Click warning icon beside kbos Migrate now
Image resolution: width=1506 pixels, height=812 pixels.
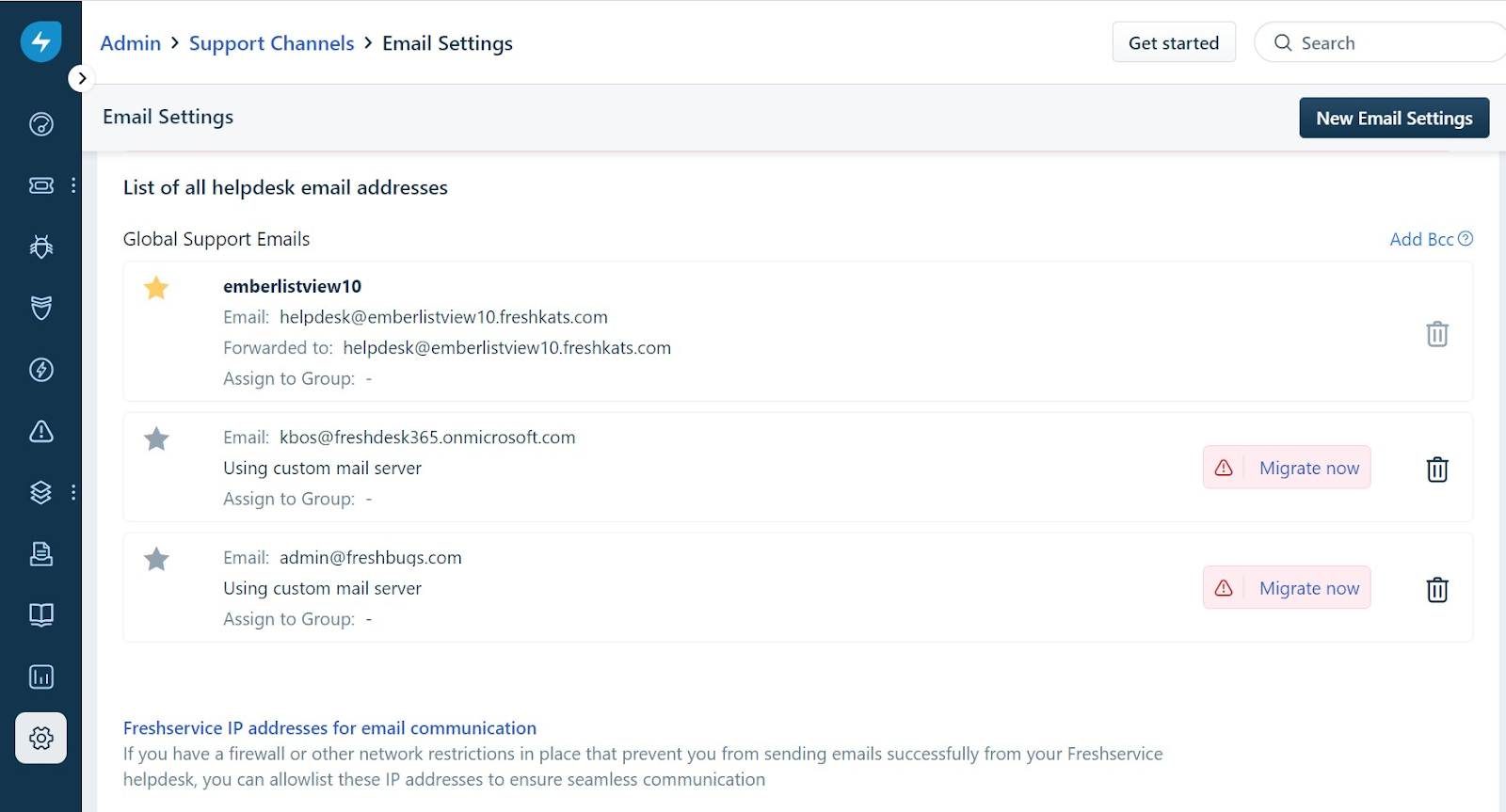point(1224,468)
